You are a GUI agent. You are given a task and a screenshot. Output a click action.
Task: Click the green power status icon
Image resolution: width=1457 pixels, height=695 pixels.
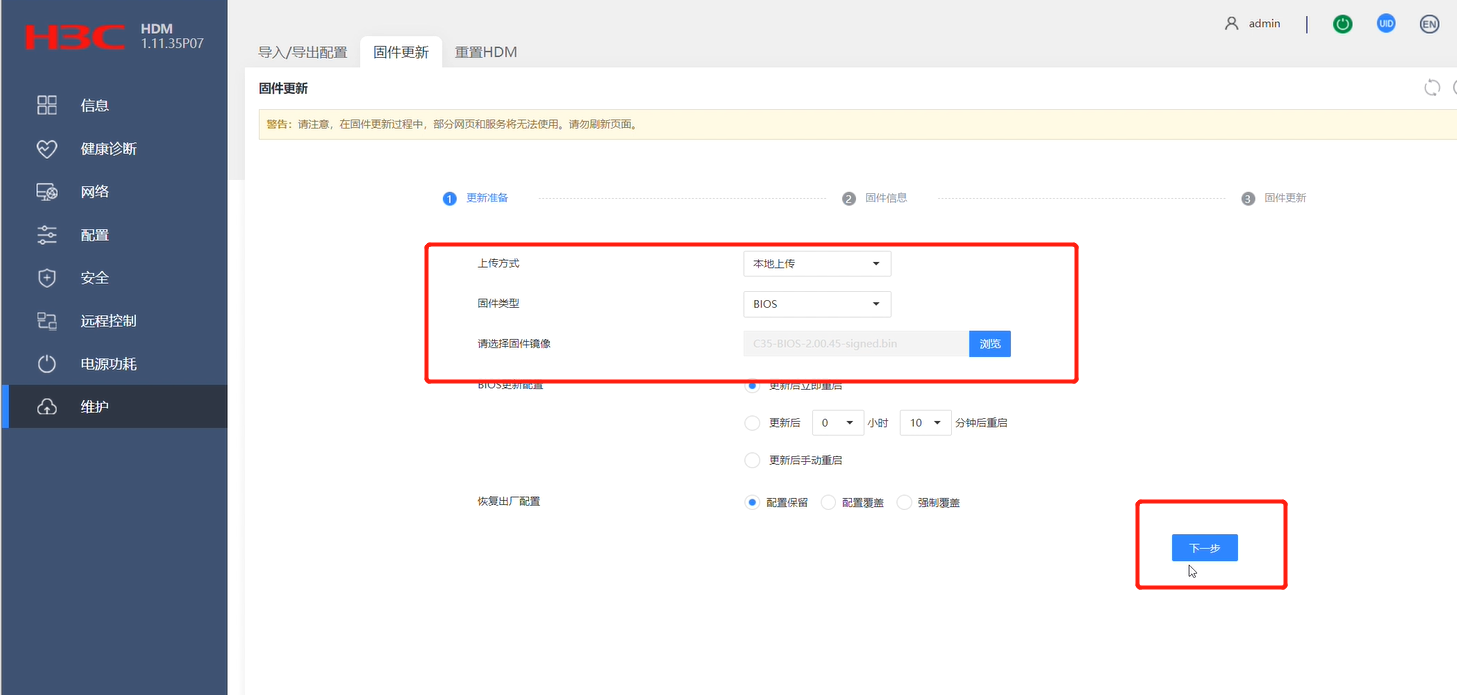point(1342,23)
